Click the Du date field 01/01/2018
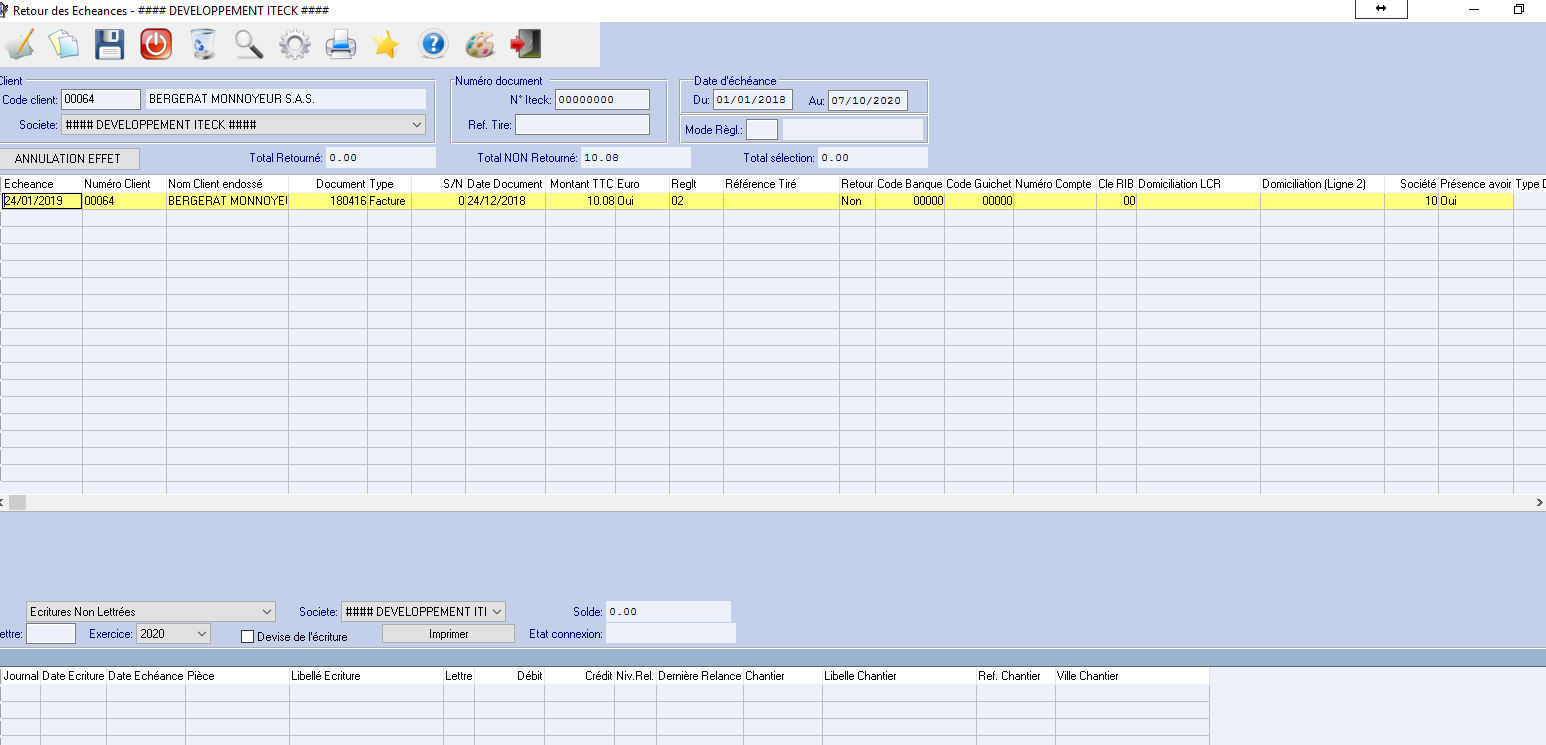Image resolution: width=1546 pixels, height=745 pixels. click(x=753, y=100)
